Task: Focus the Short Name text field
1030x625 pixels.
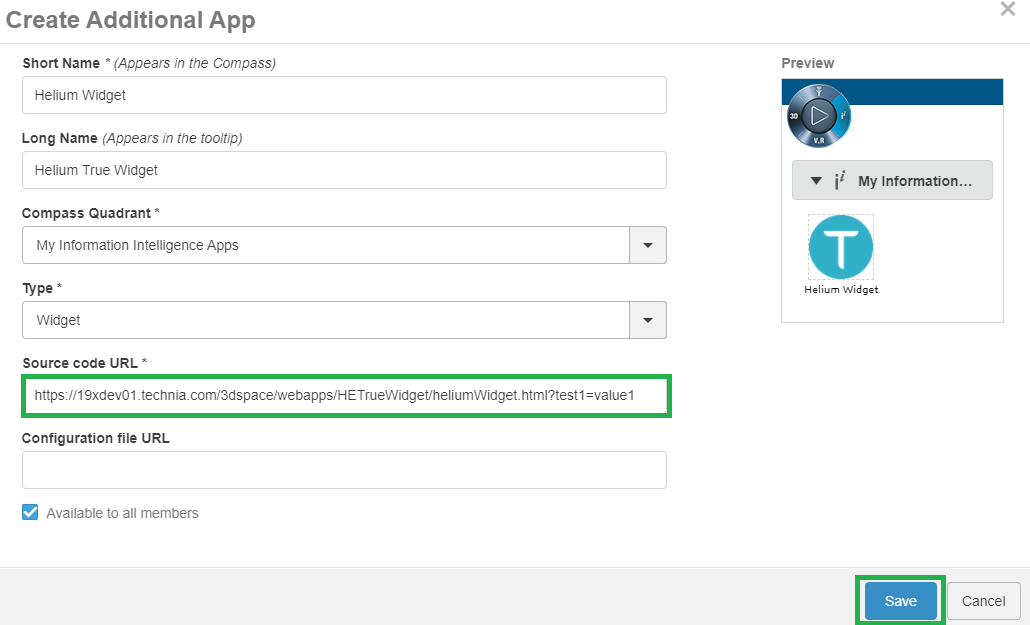Action: (344, 95)
